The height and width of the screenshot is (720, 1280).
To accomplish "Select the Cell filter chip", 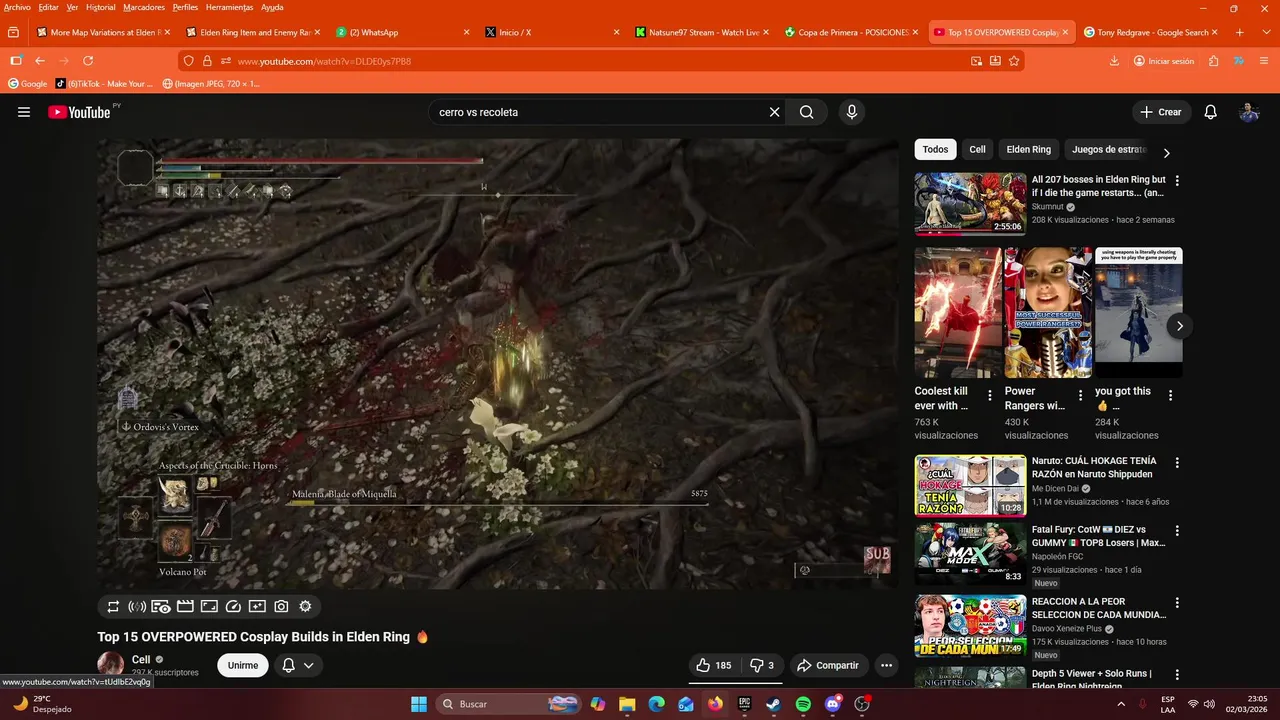I will [977, 149].
